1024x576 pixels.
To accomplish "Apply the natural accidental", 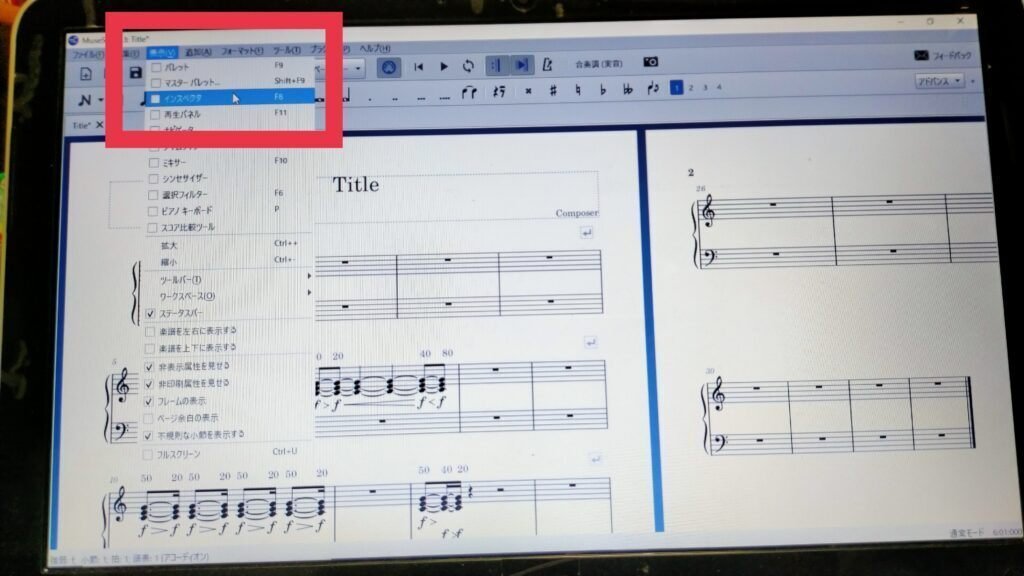I will pos(578,90).
